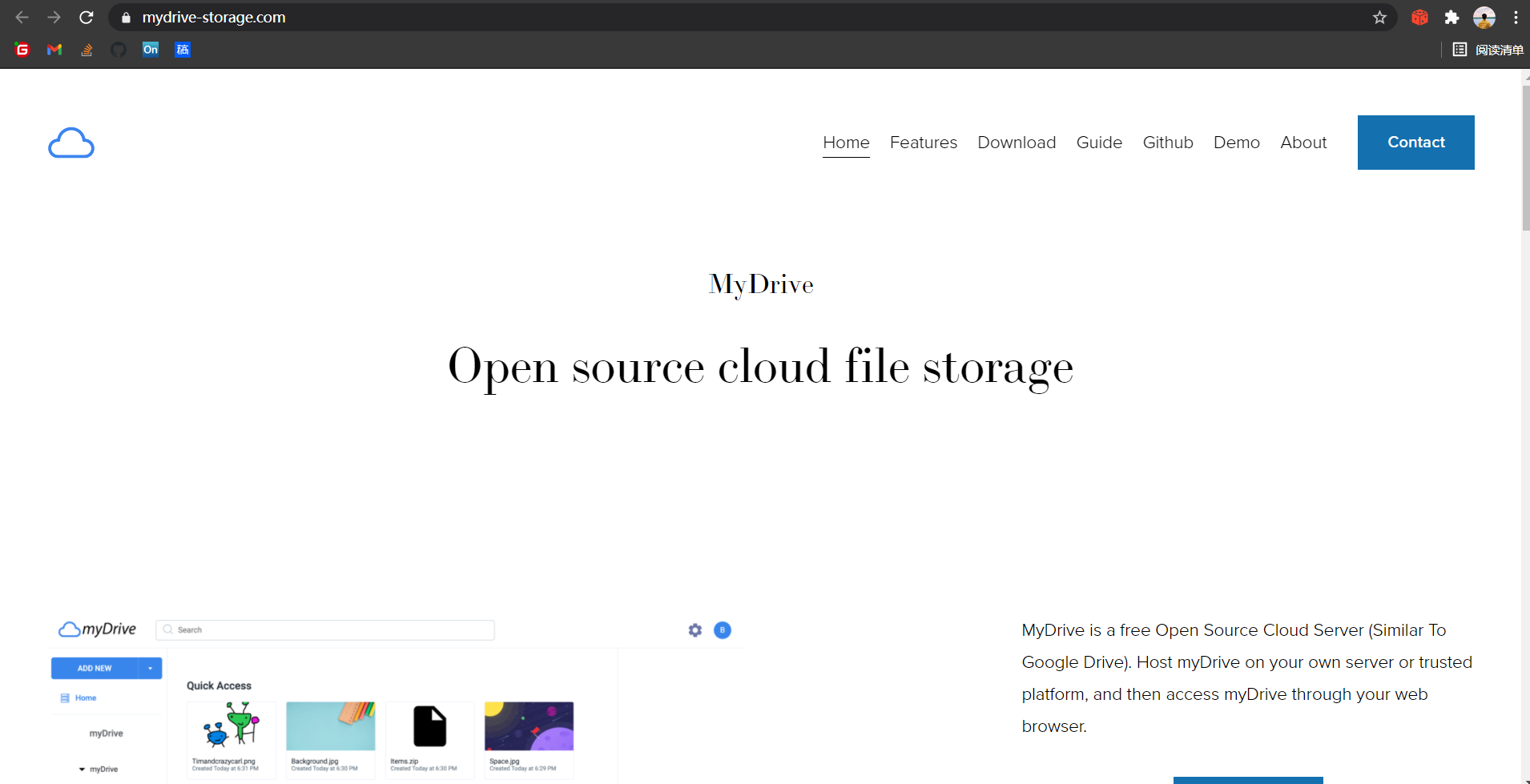Screen dimensions: 1530x784
Task: Open the Gmail bookmark
Action: (54, 50)
